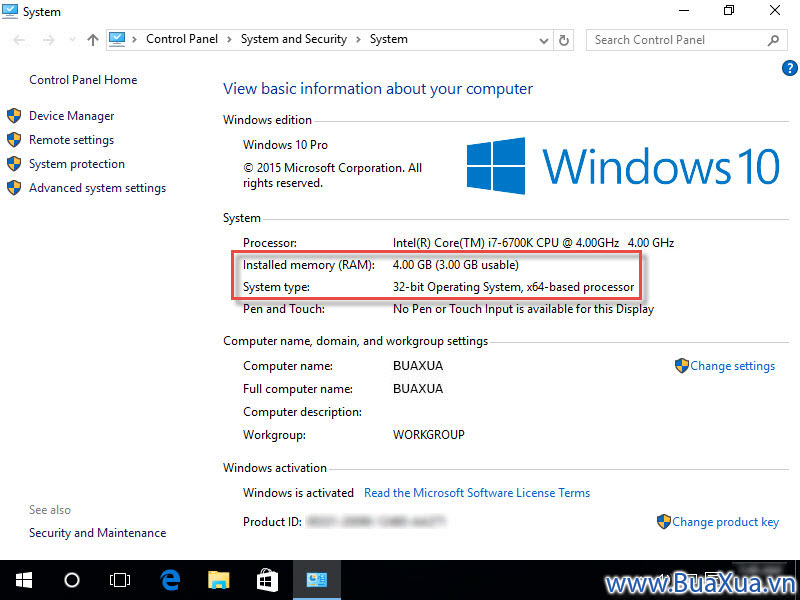
Task: Open File Explorer from taskbar
Action: (218, 580)
